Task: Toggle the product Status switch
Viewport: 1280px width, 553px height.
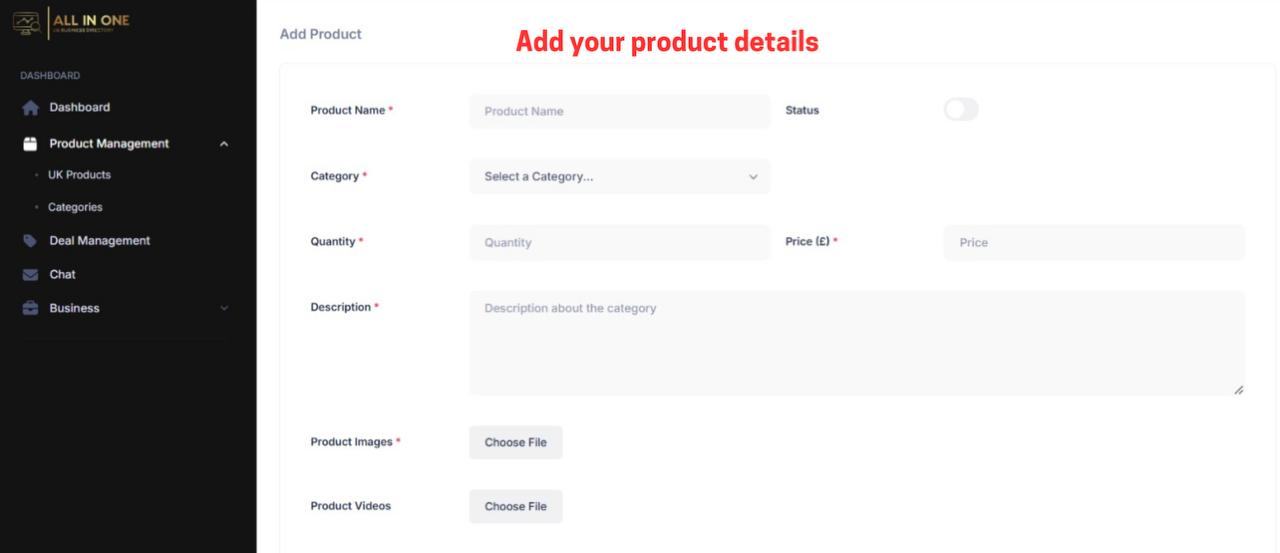Action: click(x=961, y=110)
